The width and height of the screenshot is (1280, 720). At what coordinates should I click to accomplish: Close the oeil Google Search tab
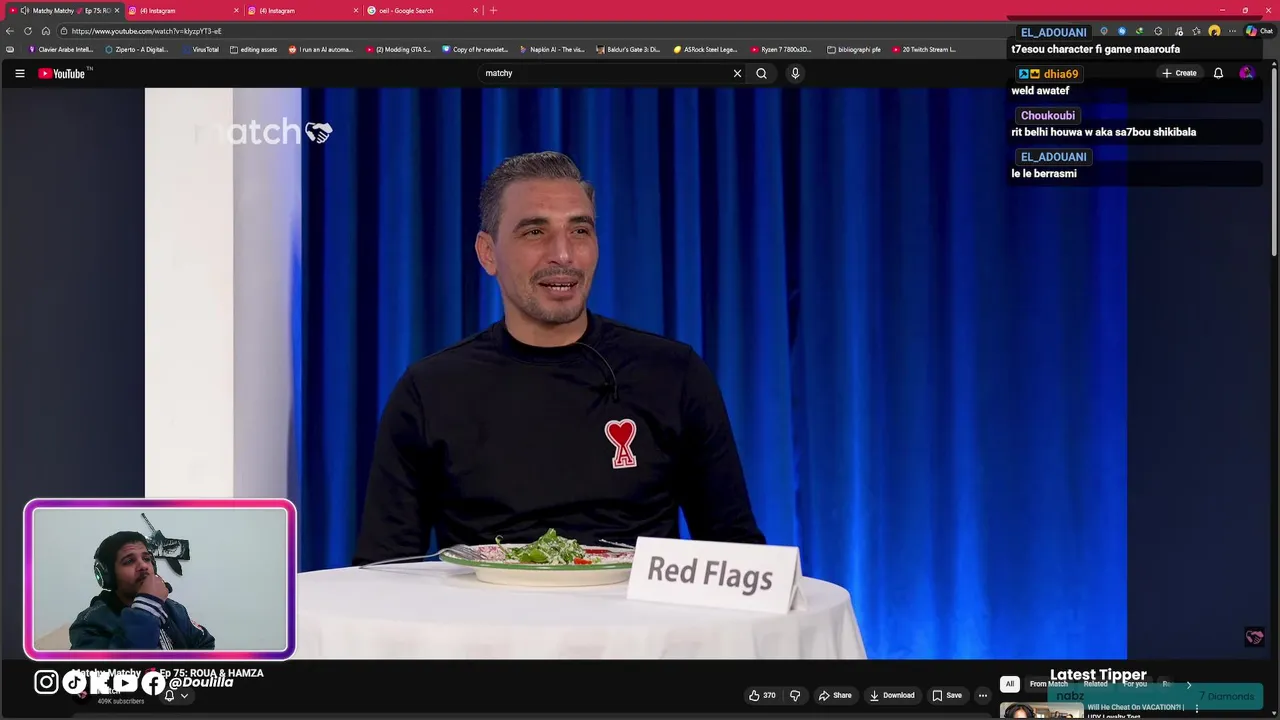475,10
